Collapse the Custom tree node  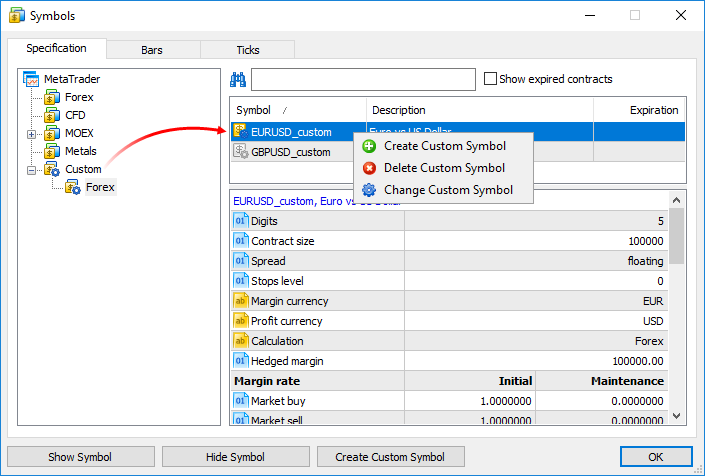(x=31, y=170)
